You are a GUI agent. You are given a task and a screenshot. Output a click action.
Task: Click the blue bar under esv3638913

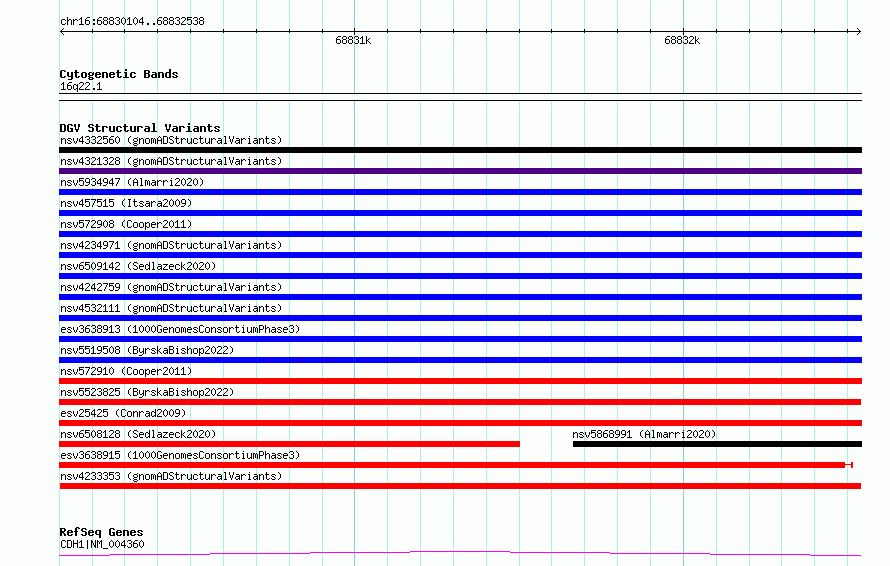click(x=460, y=339)
